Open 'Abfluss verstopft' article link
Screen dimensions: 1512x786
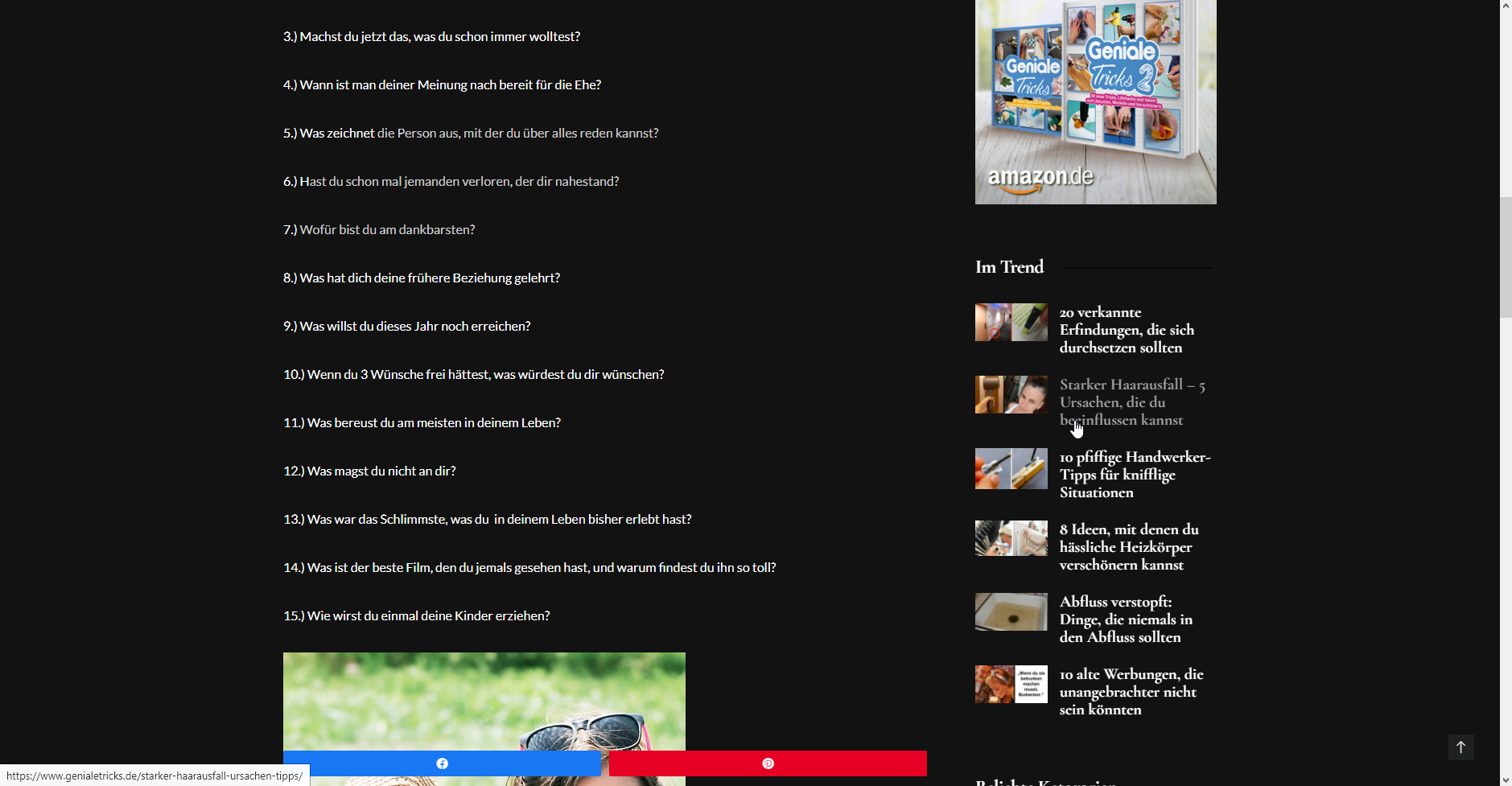(1125, 619)
